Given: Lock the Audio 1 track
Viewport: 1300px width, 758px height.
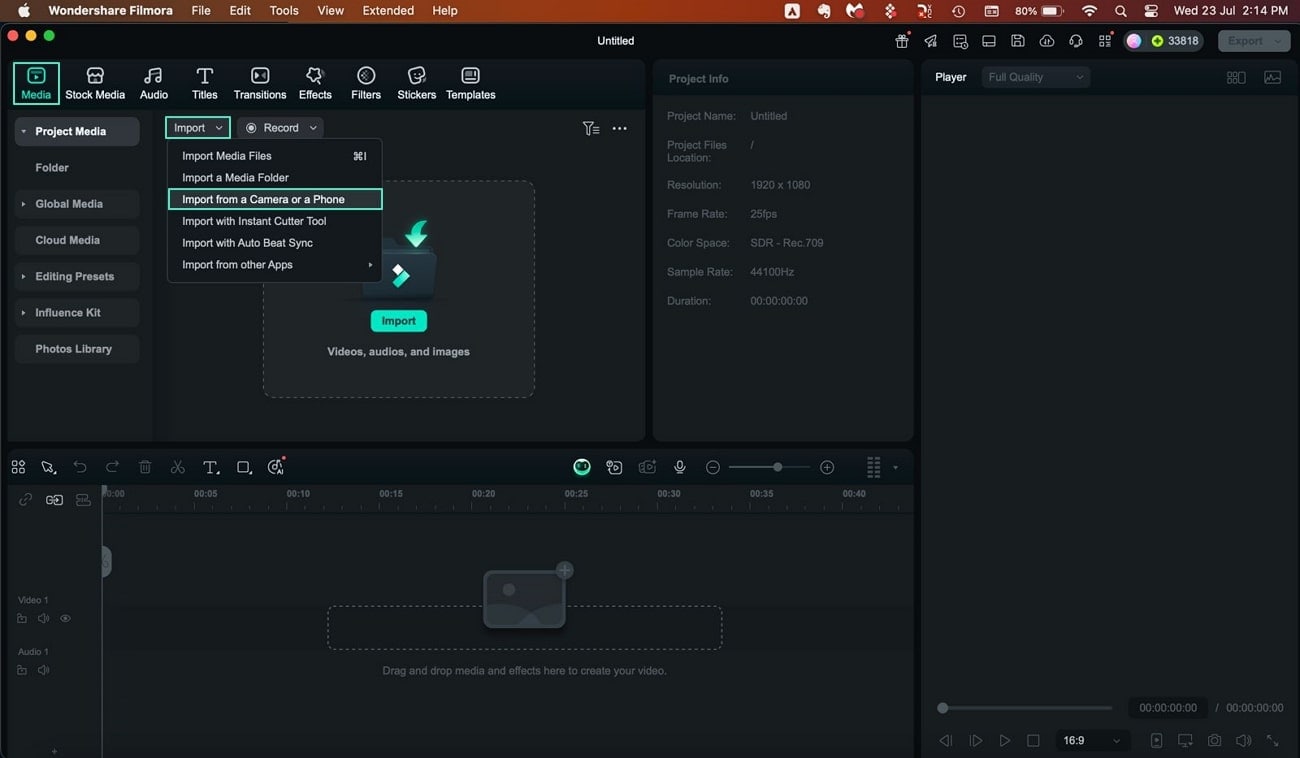Looking at the screenshot, I should [22, 670].
